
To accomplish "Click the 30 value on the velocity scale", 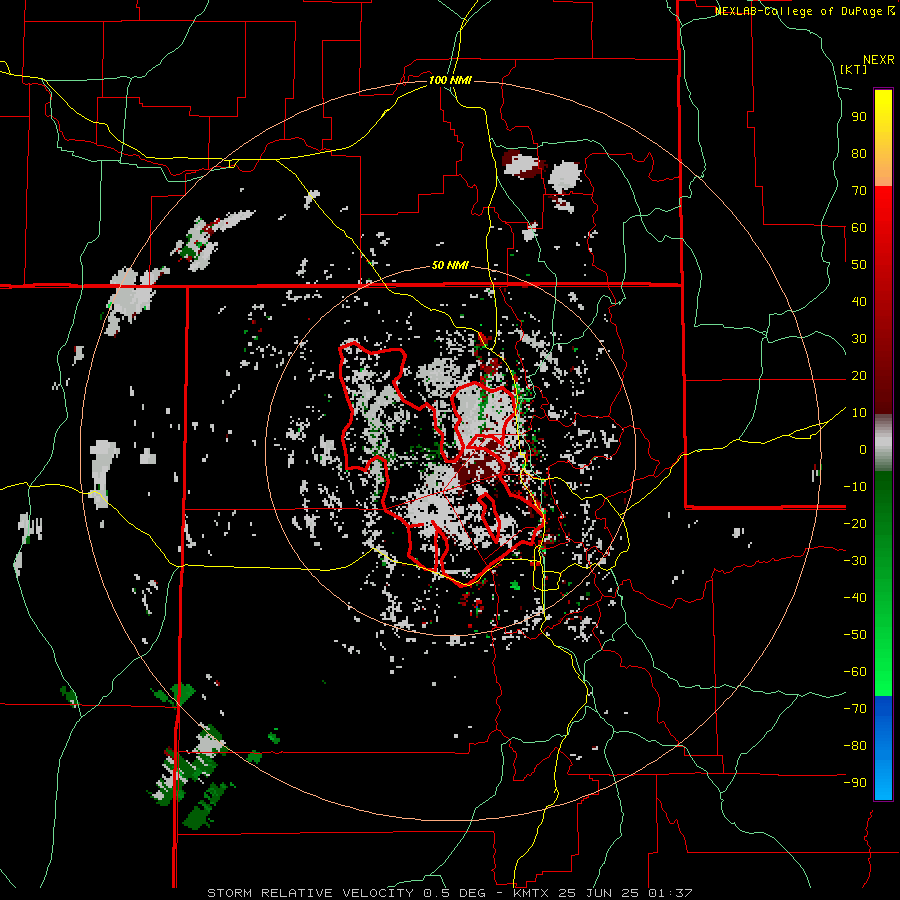I will 859,339.
